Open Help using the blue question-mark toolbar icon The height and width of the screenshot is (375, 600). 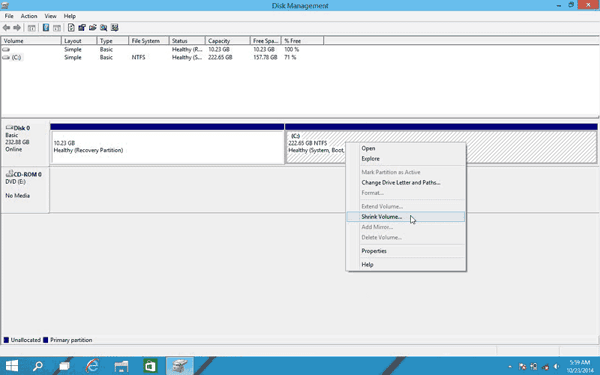[46, 28]
